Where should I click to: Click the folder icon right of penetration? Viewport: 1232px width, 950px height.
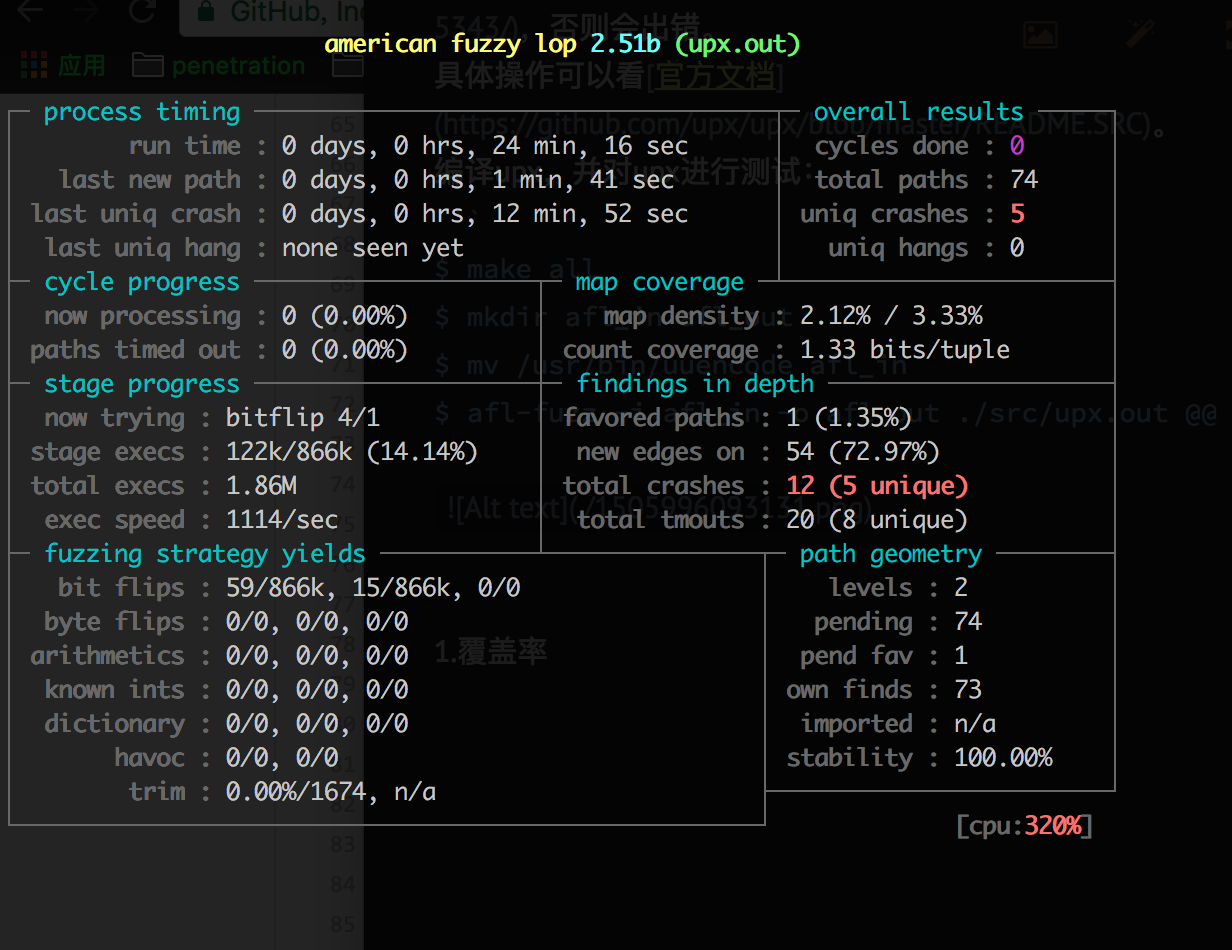pos(347,66)
